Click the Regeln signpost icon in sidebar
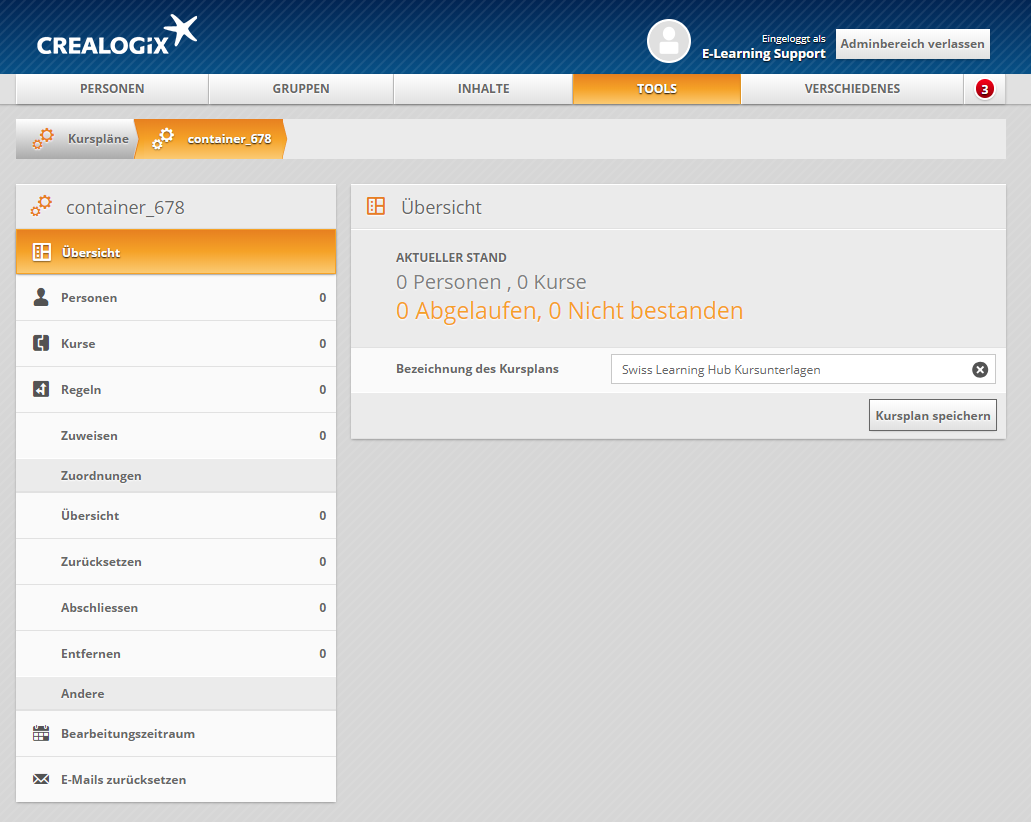Screen dimensions: 1031x822 click(41, 390)
